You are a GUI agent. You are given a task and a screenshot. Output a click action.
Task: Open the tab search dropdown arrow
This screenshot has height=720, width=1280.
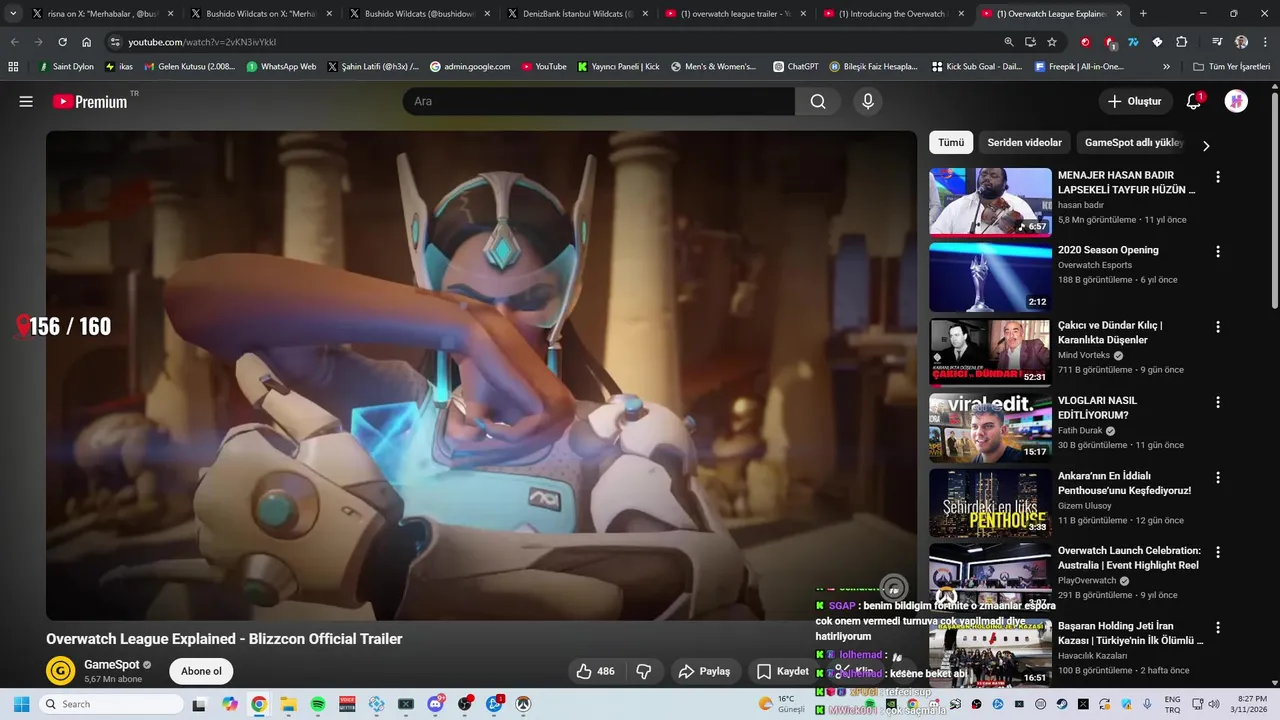tap(13, 13)
